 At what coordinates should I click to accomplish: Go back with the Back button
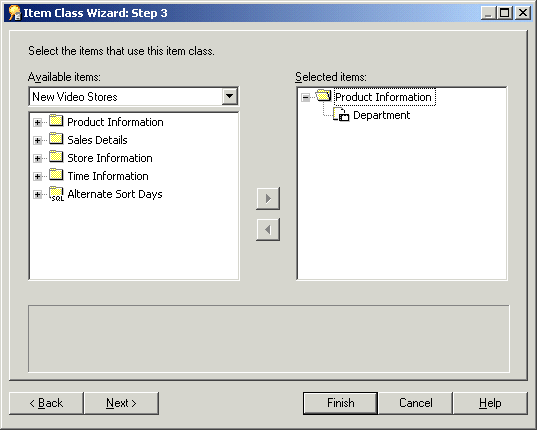46,403
